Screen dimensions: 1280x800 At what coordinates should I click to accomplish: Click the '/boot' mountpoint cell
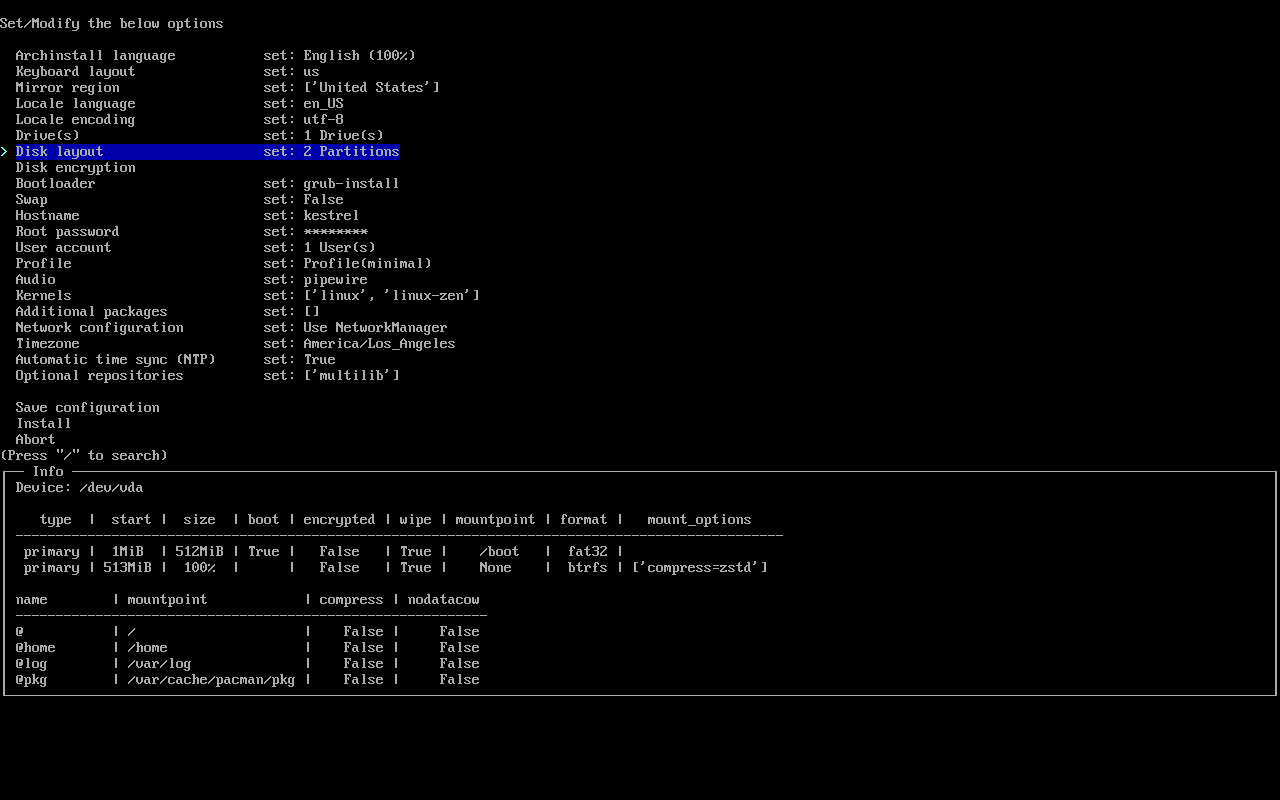(x=500, y=552)
